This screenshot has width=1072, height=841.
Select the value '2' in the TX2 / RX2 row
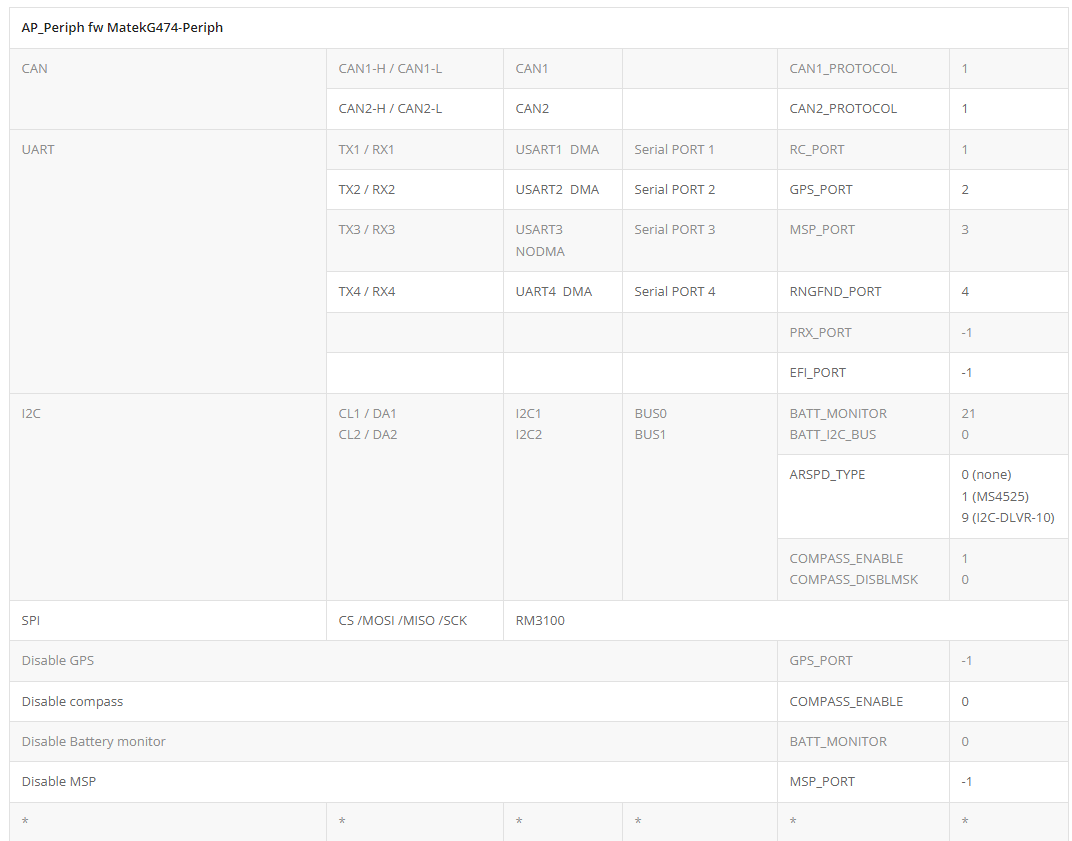tap(965, 189)
